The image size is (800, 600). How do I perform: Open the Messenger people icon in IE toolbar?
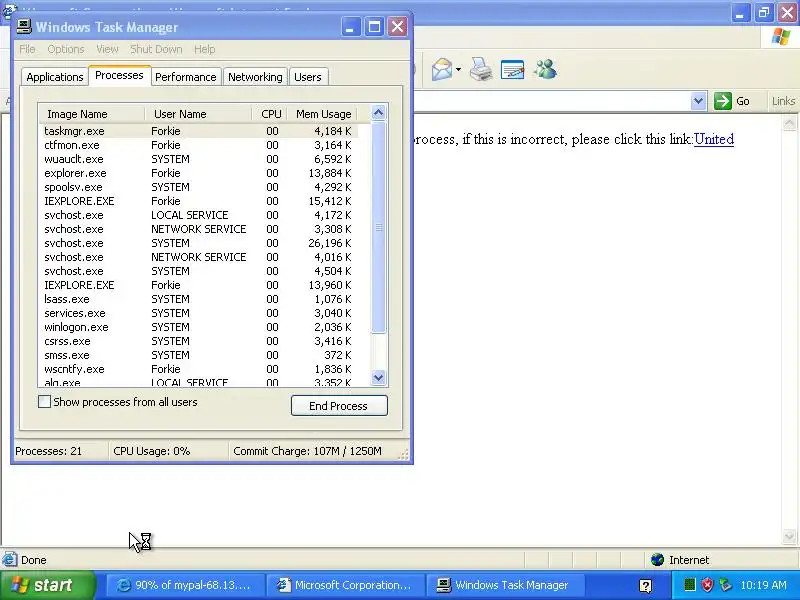point(545,69)
